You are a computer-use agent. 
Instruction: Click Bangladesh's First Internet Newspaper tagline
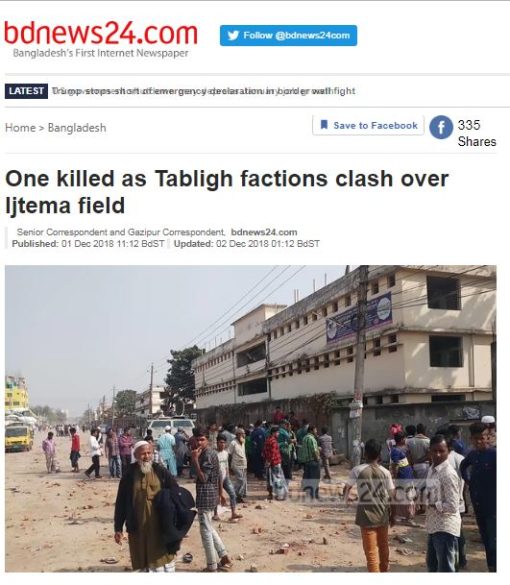coord(100,53)
